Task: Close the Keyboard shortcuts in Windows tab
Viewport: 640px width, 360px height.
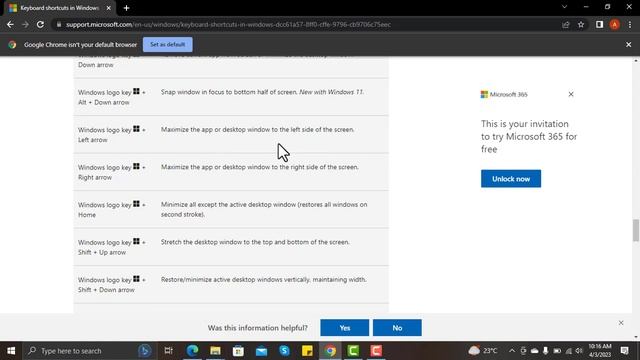Action: coord(109,8)
